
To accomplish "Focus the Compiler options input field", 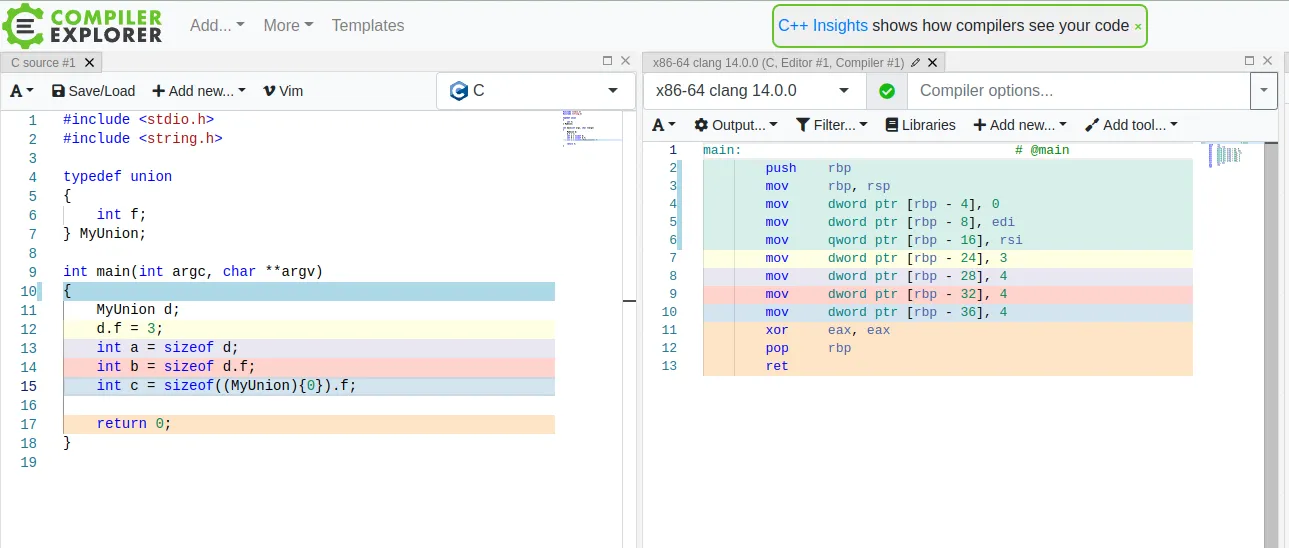I will [1078, 91].
